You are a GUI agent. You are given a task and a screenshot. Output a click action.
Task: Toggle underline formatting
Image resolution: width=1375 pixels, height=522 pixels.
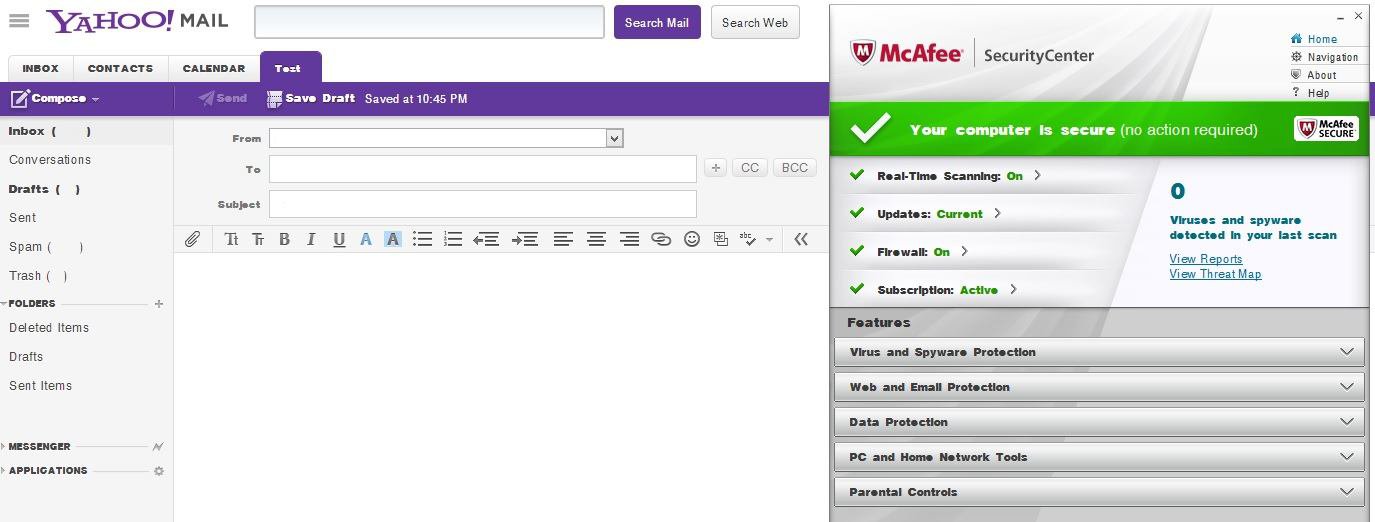(339, 239)
